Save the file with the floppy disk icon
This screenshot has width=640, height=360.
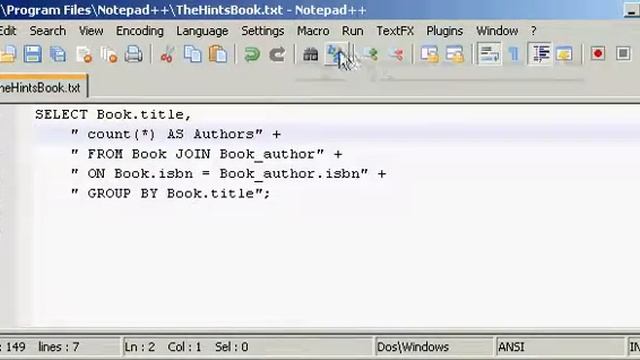tap(32, 54)
